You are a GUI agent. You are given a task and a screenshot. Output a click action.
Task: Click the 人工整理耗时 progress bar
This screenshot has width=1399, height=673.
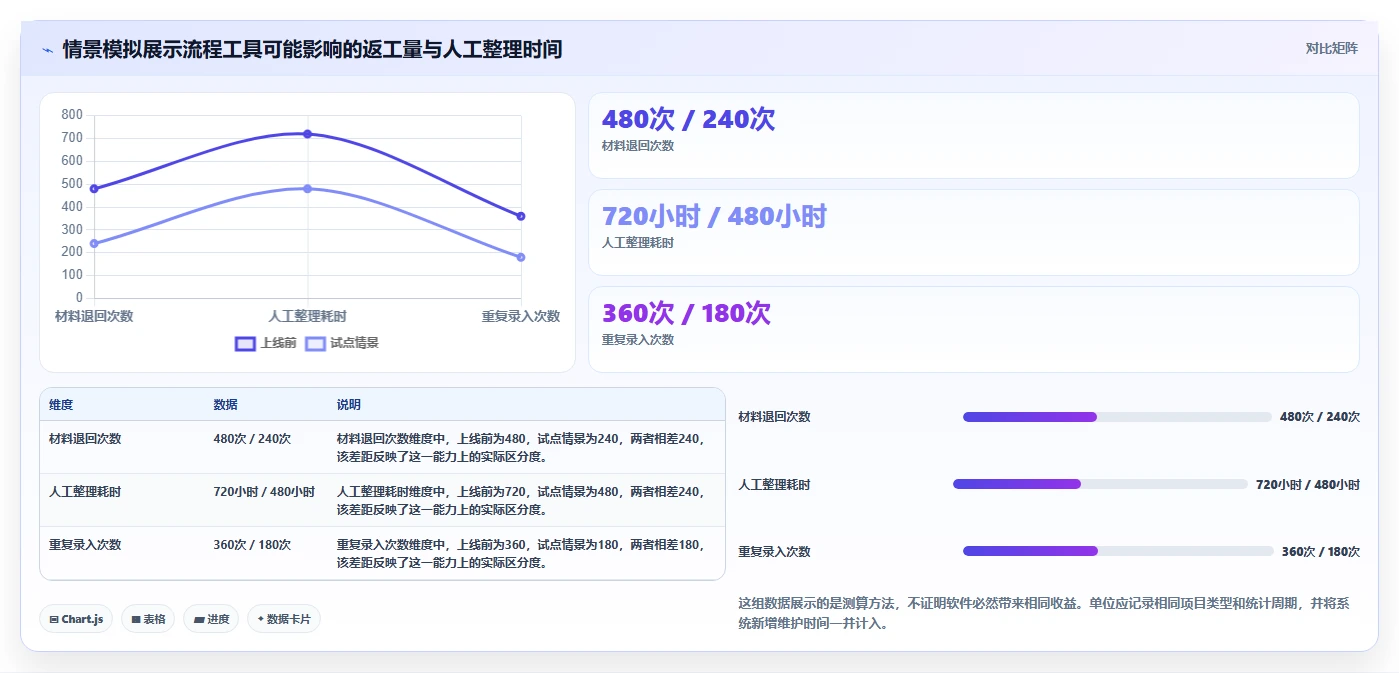pyautogui.click(x=1100, y=484)
